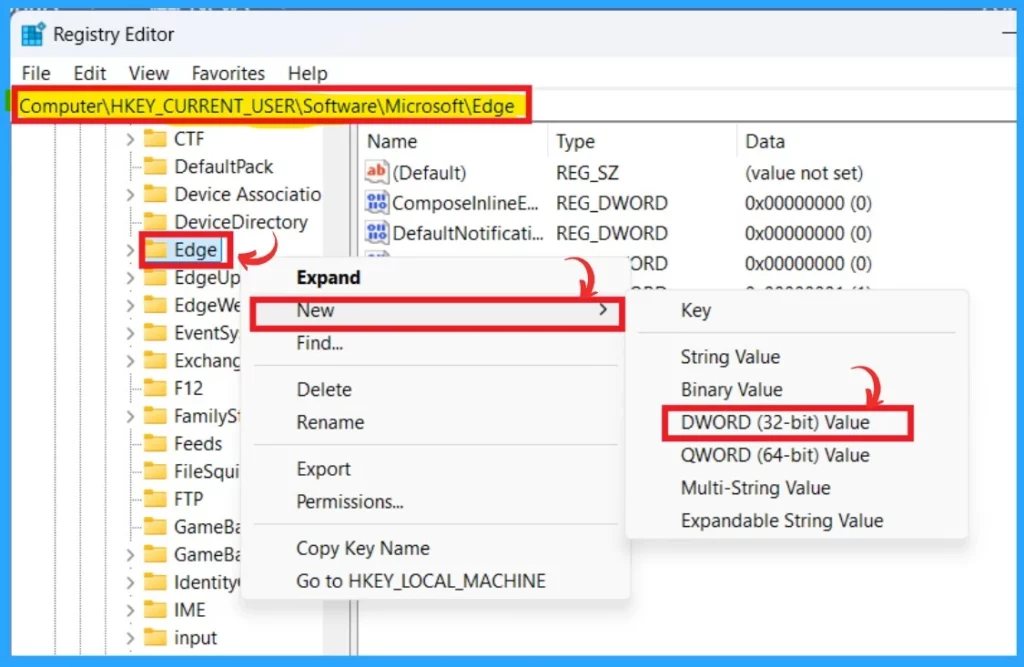This screenshot has width=1024, height=667.
Task: Click the FTP folder icon
Action: coord(155,499)
